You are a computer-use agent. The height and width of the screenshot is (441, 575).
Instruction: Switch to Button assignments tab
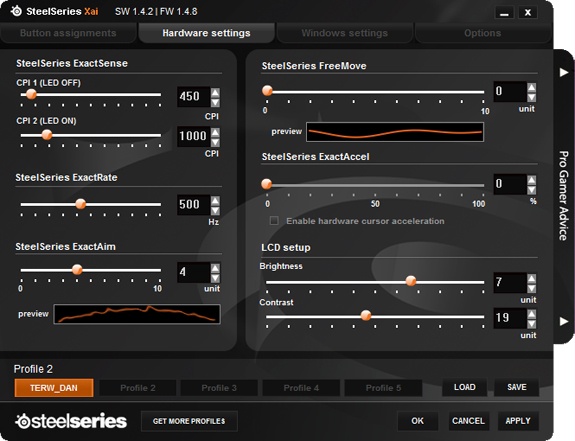click(x=68, y=33)
